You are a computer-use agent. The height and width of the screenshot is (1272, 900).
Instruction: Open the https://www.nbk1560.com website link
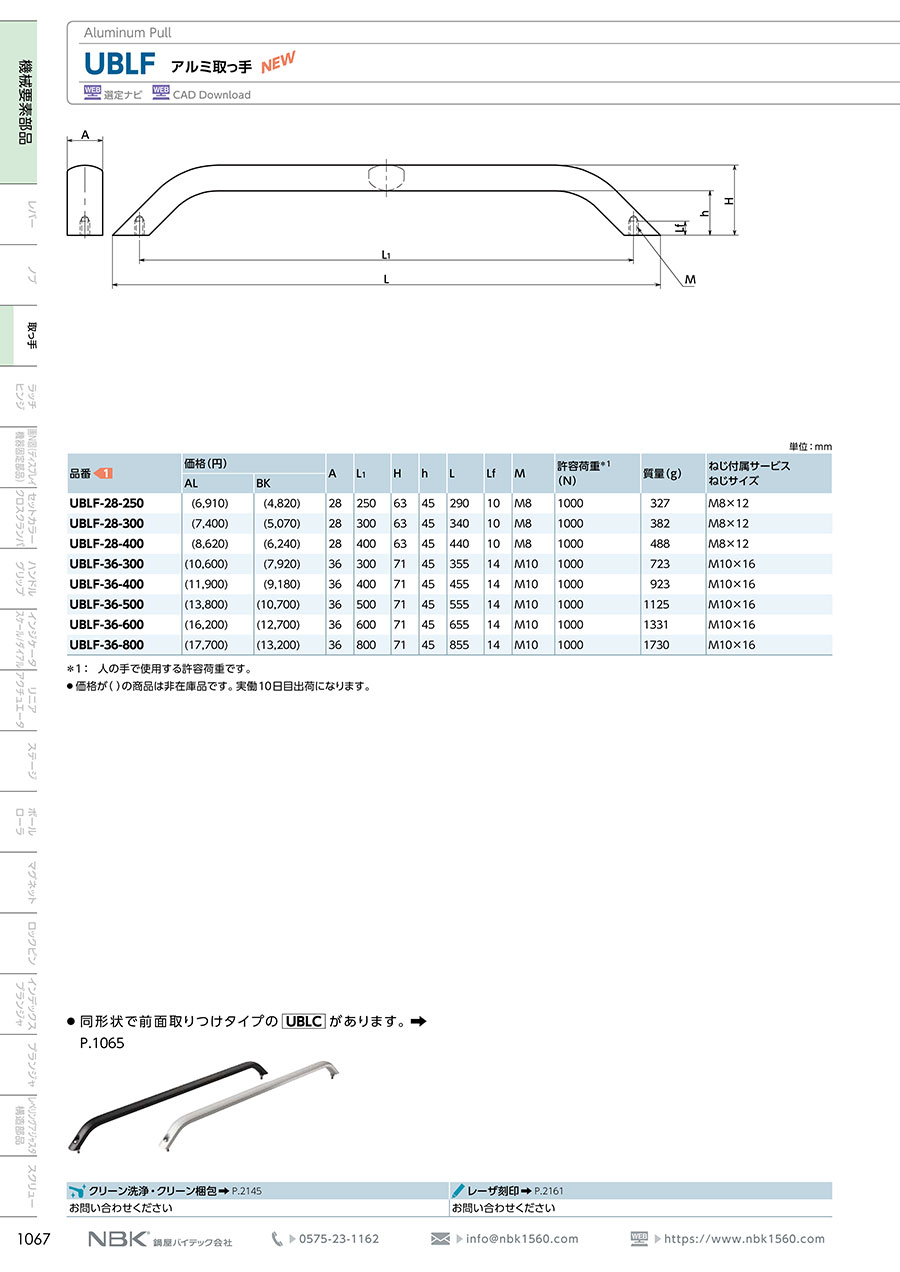[x=745, y=1239]
